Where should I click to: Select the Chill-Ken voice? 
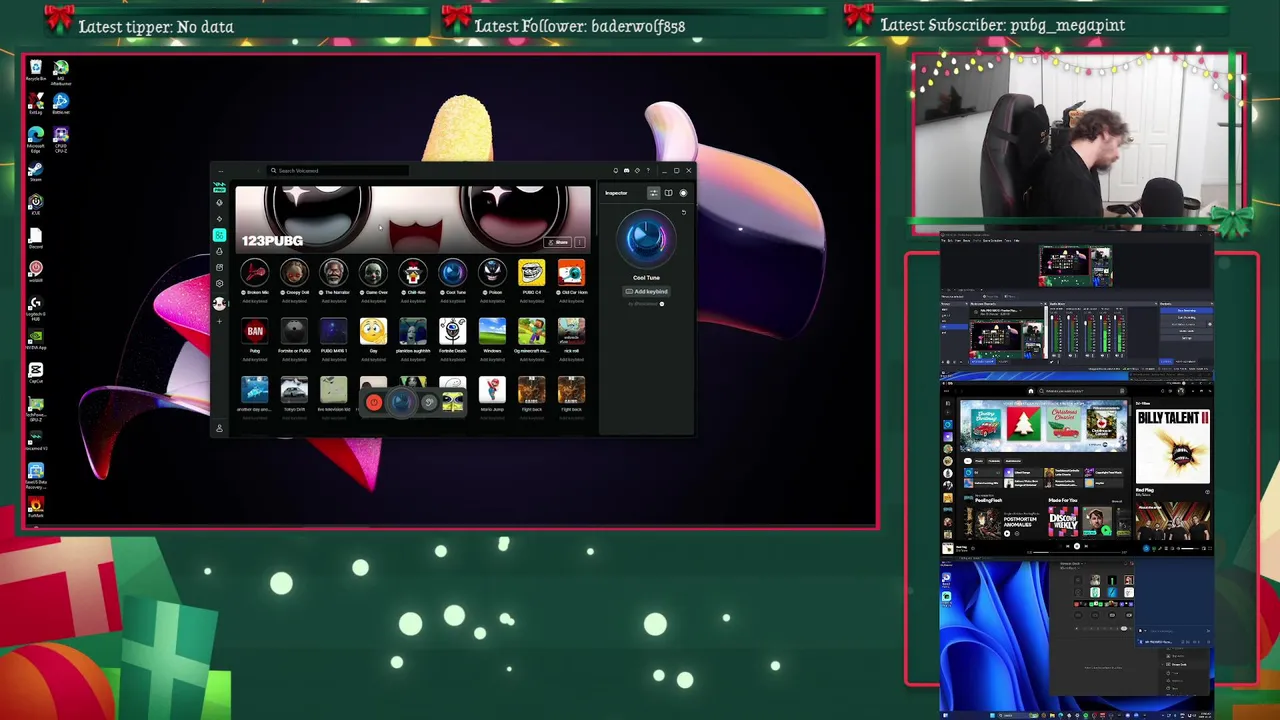[x=413, y=272]
